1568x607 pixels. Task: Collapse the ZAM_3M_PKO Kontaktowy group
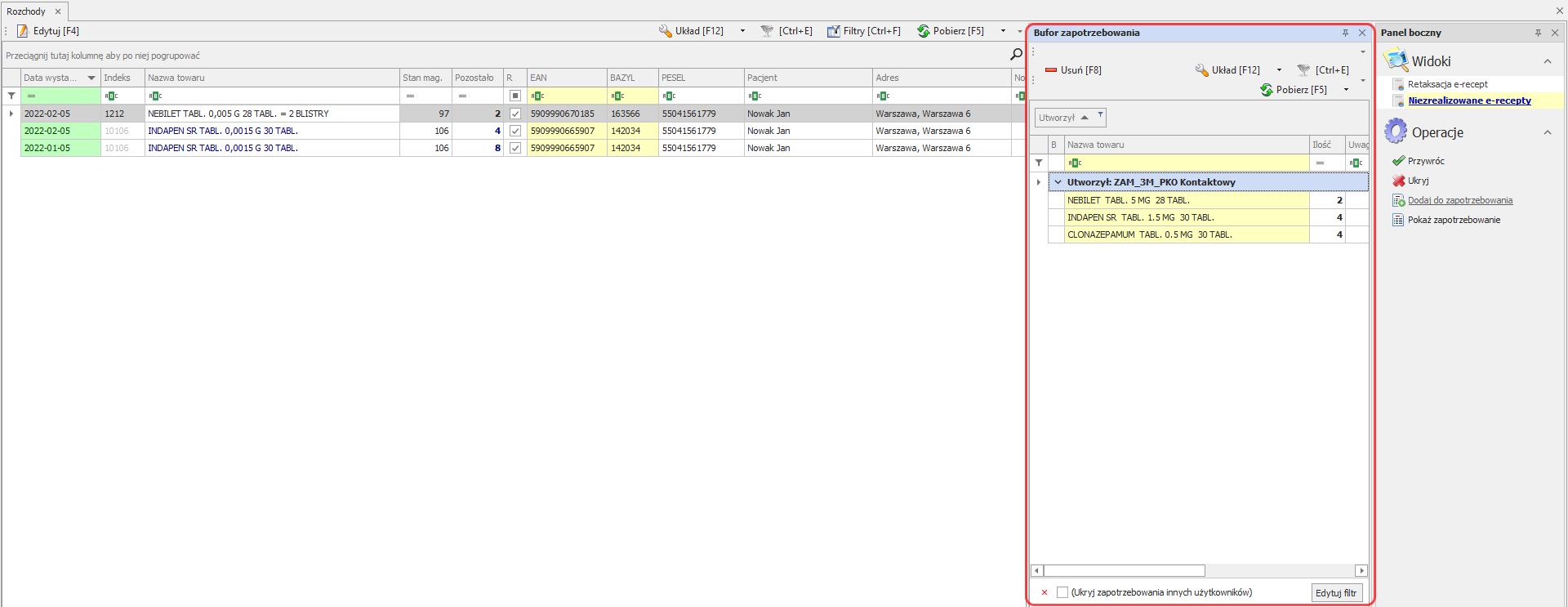click(x=1058, y=182)
